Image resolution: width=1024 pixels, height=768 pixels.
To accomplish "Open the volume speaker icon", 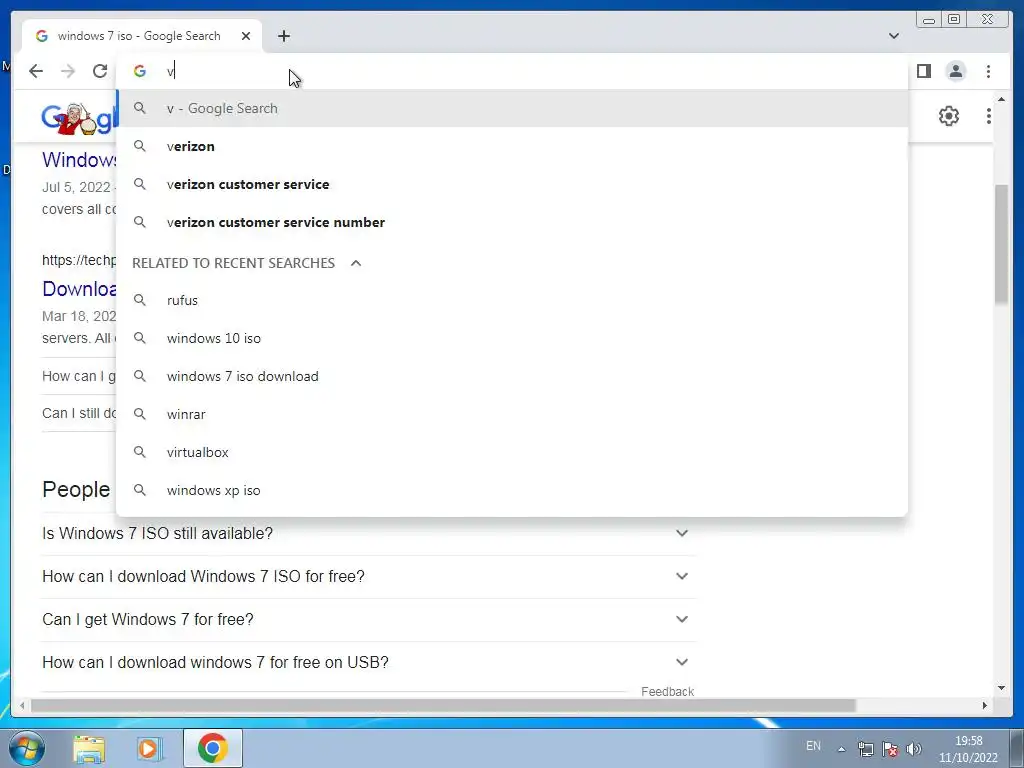I will [914, 749].
